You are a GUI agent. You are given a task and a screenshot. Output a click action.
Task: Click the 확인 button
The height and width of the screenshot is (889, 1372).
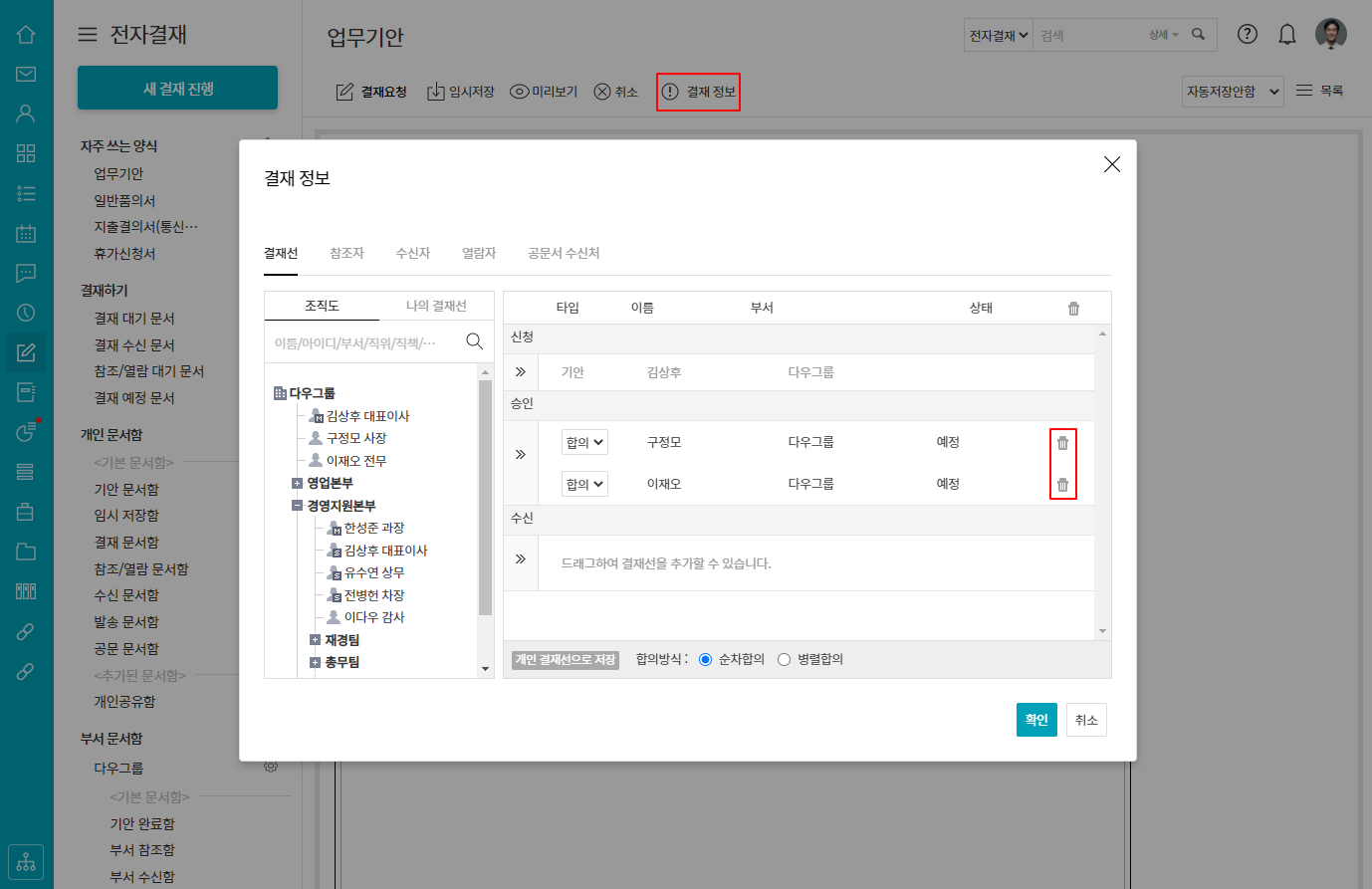click(x=1036, y=720)
